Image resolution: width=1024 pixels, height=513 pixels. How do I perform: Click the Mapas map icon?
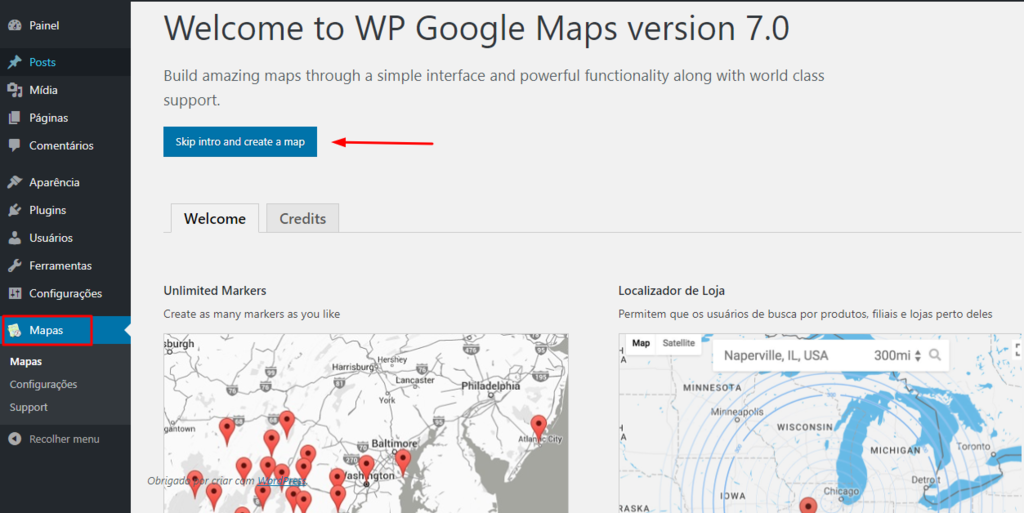(14, 330)
